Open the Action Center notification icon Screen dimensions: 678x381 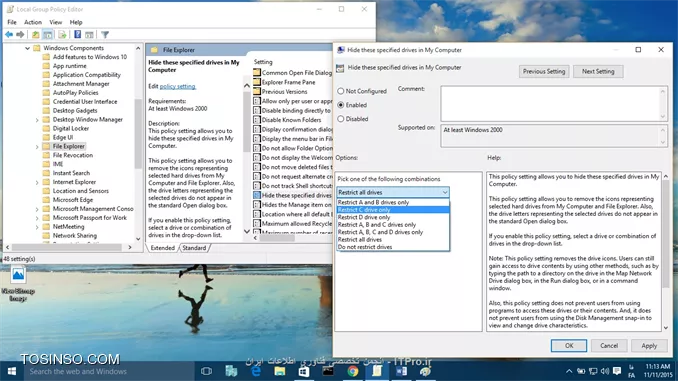pyautogui.click(x=617, y=371)
